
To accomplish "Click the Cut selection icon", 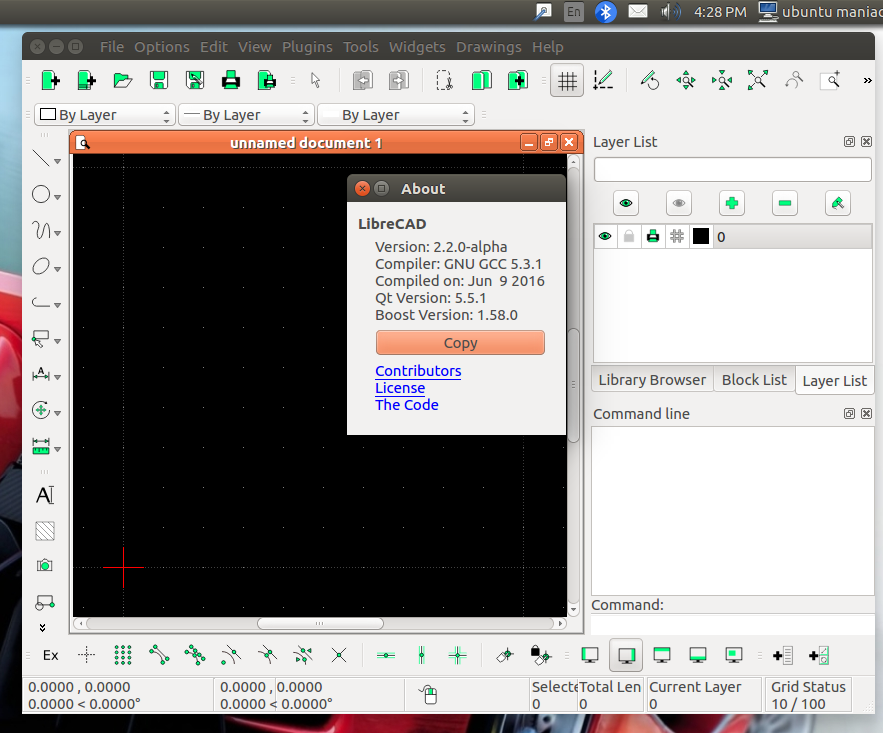I will coord(445,81).
